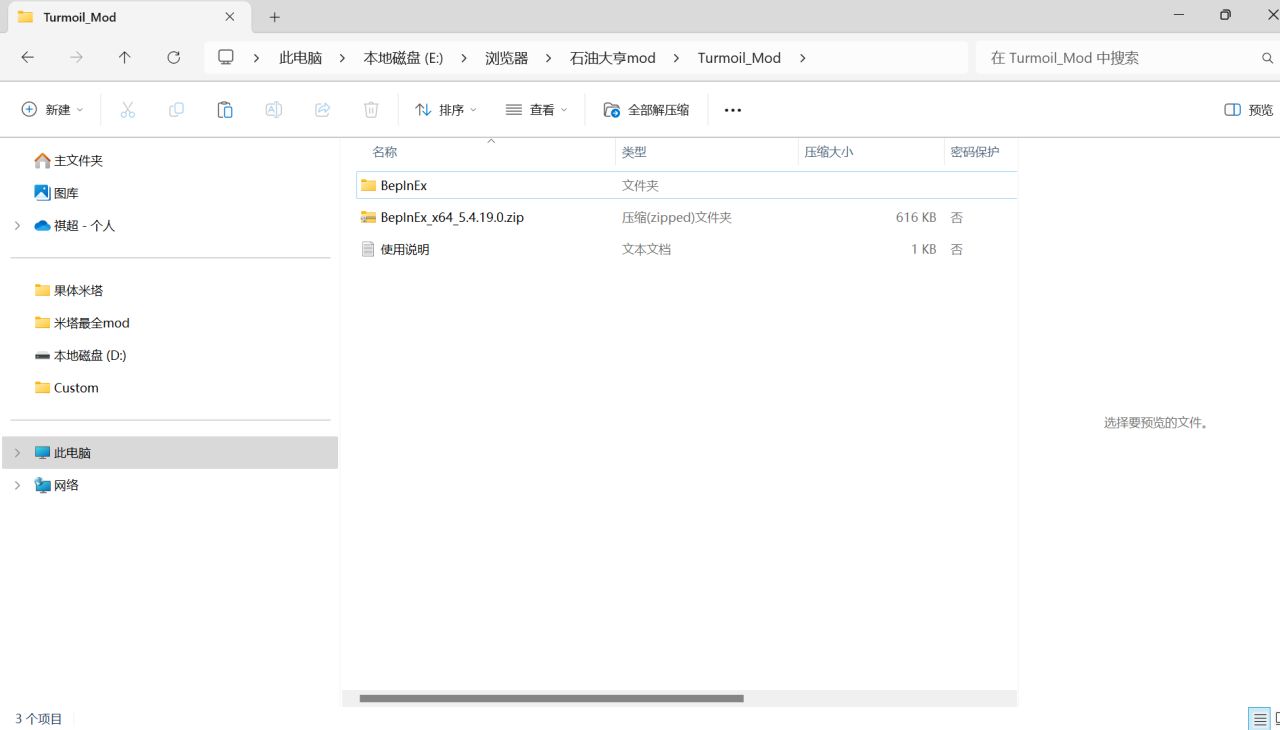Select the BepInEx folder row
The height and width of the screenshot is (730, 1280).
point(686,185)
